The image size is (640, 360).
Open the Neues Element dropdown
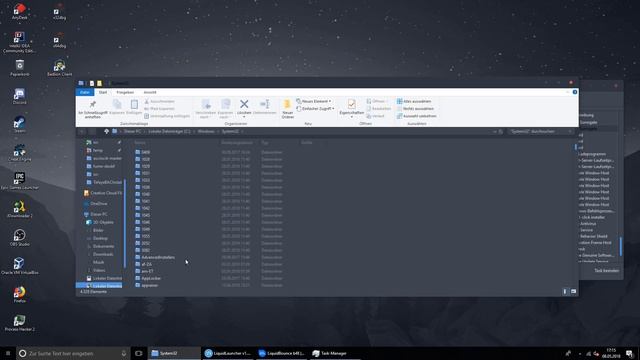coord(313,101)
